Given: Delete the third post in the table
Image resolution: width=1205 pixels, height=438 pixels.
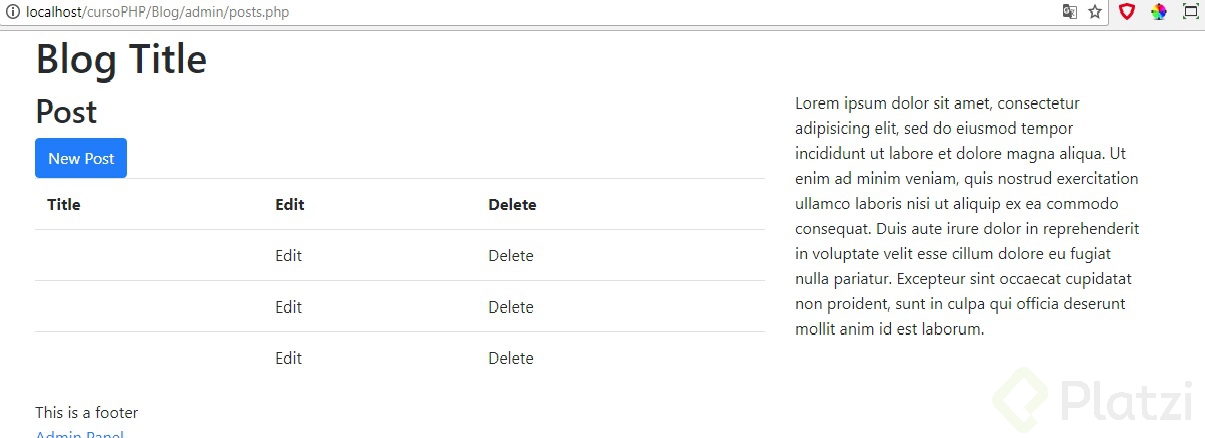Looking at the screenshot, I should tap(510, 358).
